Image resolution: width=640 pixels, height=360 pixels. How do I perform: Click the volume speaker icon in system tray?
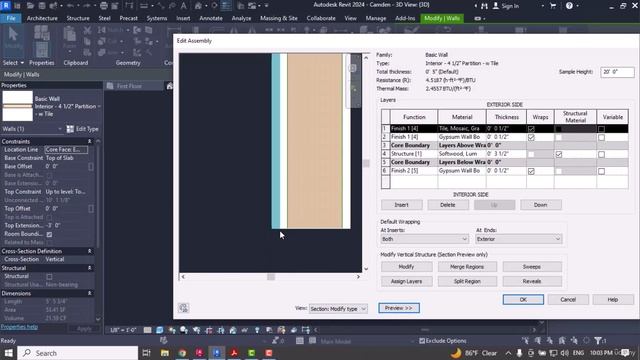[x=564, y=353]
